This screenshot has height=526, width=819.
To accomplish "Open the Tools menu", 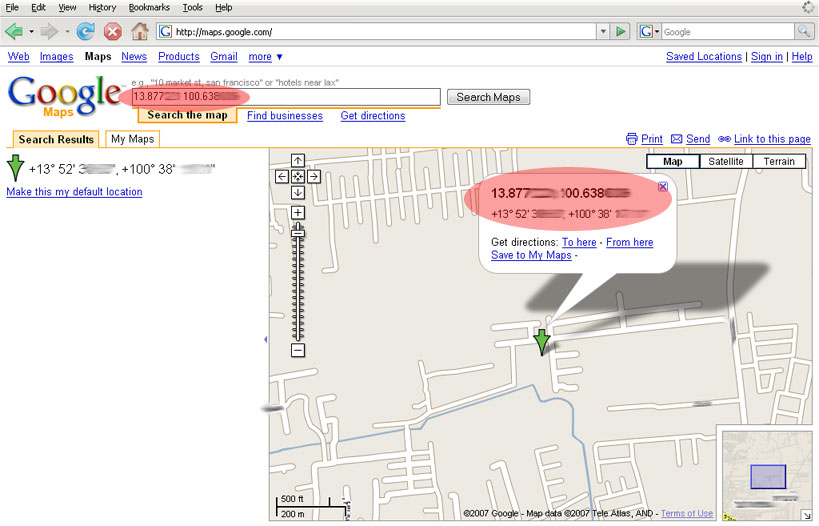I will (x=193, y=7).
